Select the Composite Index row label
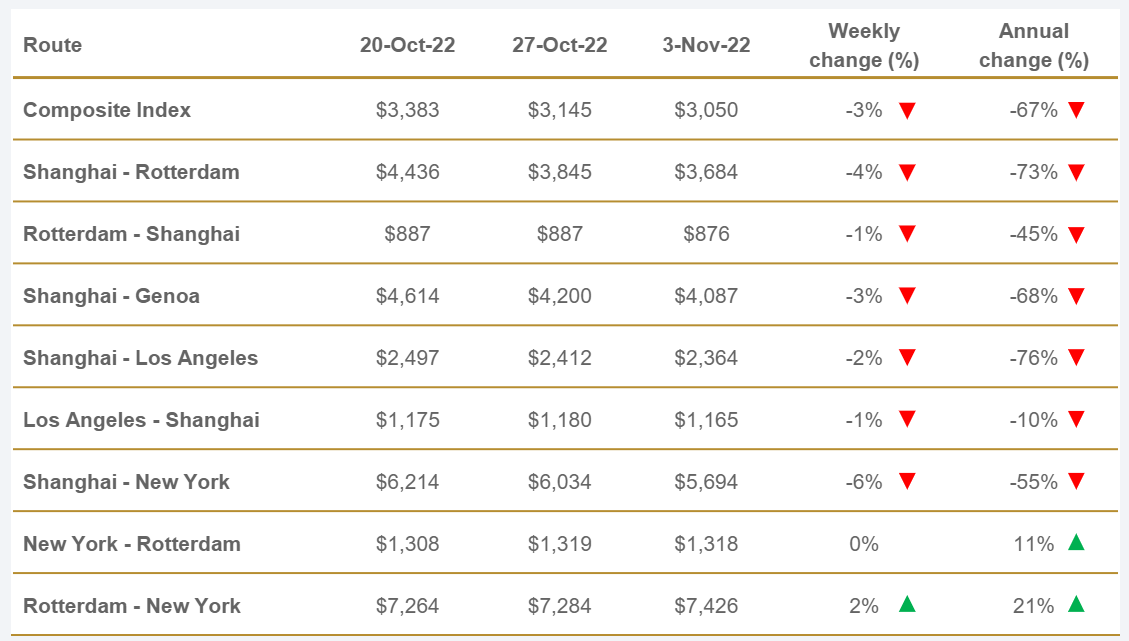This screenshot has width=1129, height=641. click(107, 110)
